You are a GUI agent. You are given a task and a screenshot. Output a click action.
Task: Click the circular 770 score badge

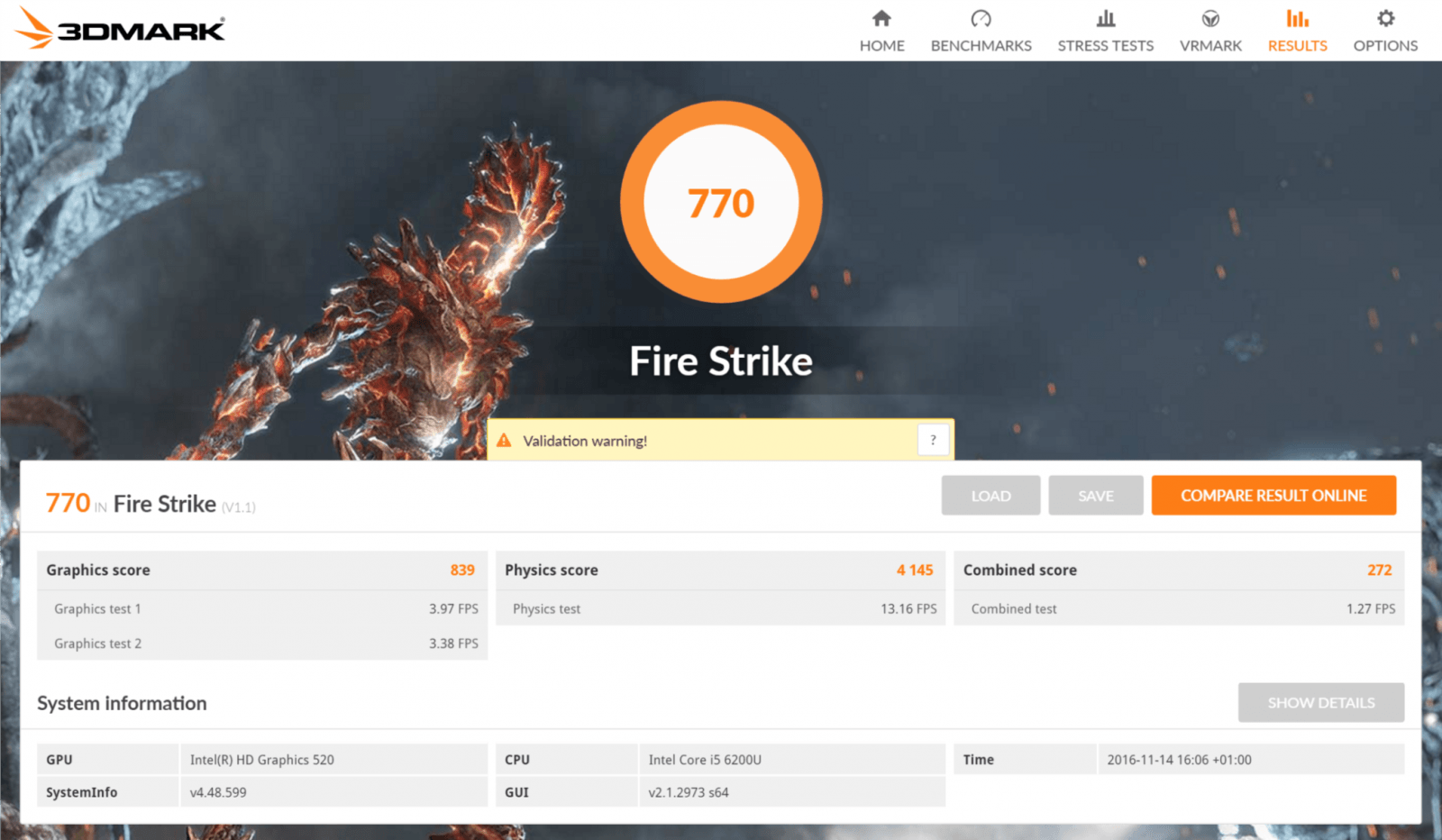coord(721,203)
